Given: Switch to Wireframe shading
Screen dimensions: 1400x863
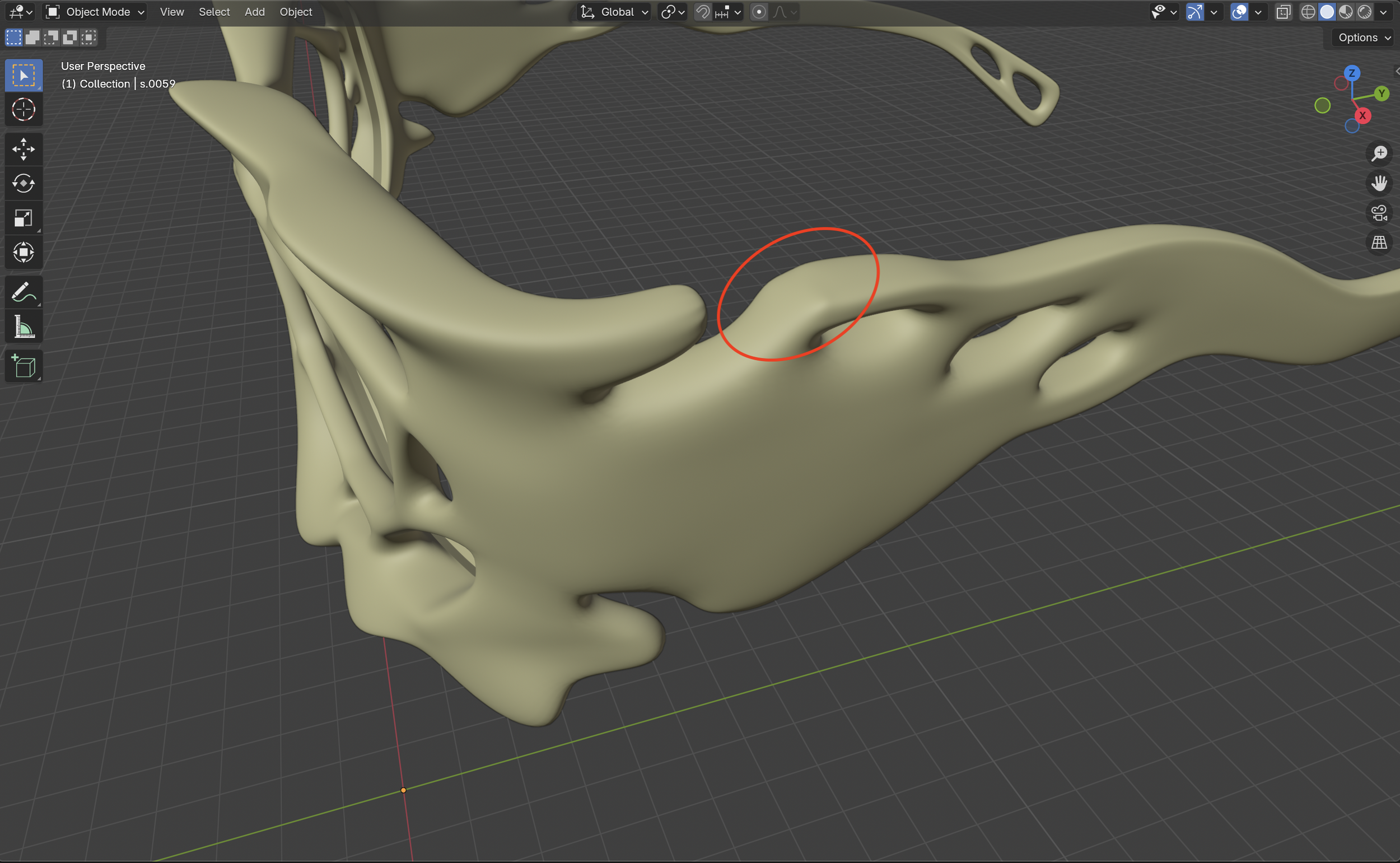Looking at the screenshot, I should tap(1308, 12).
